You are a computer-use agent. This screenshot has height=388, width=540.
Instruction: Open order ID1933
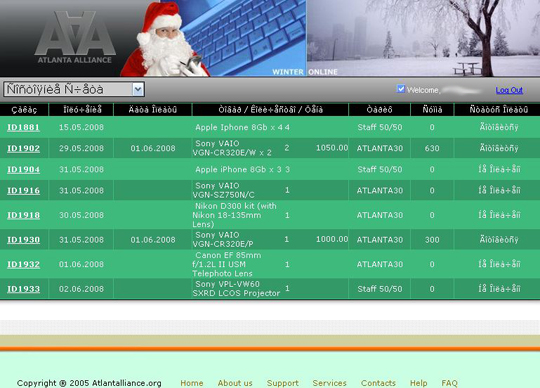[x=23, y=289]
